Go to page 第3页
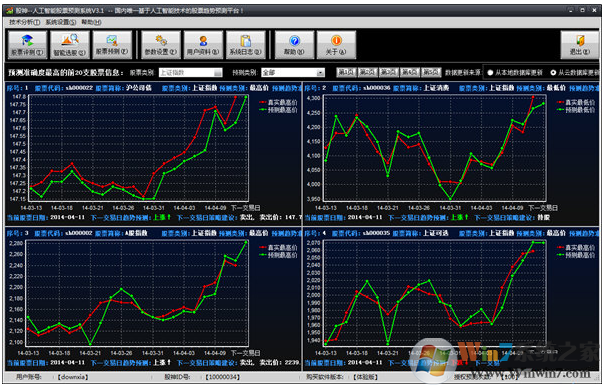Image resolution: width=607 pixels, height=387 pixels. [x=389, y=72]
